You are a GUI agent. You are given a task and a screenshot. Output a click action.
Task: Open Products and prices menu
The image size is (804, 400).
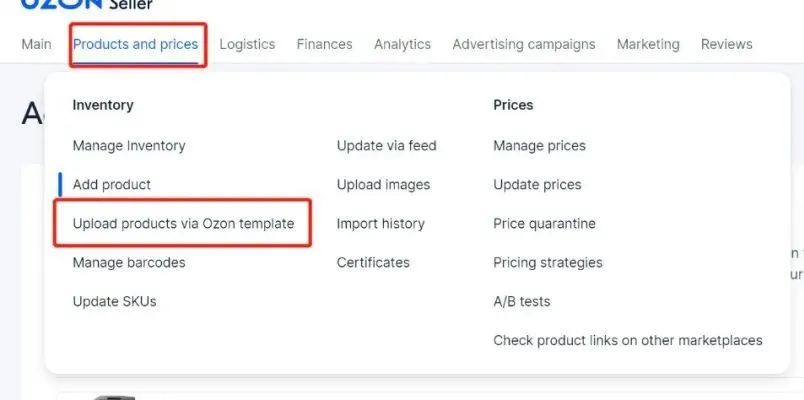(x=136, y=44)
